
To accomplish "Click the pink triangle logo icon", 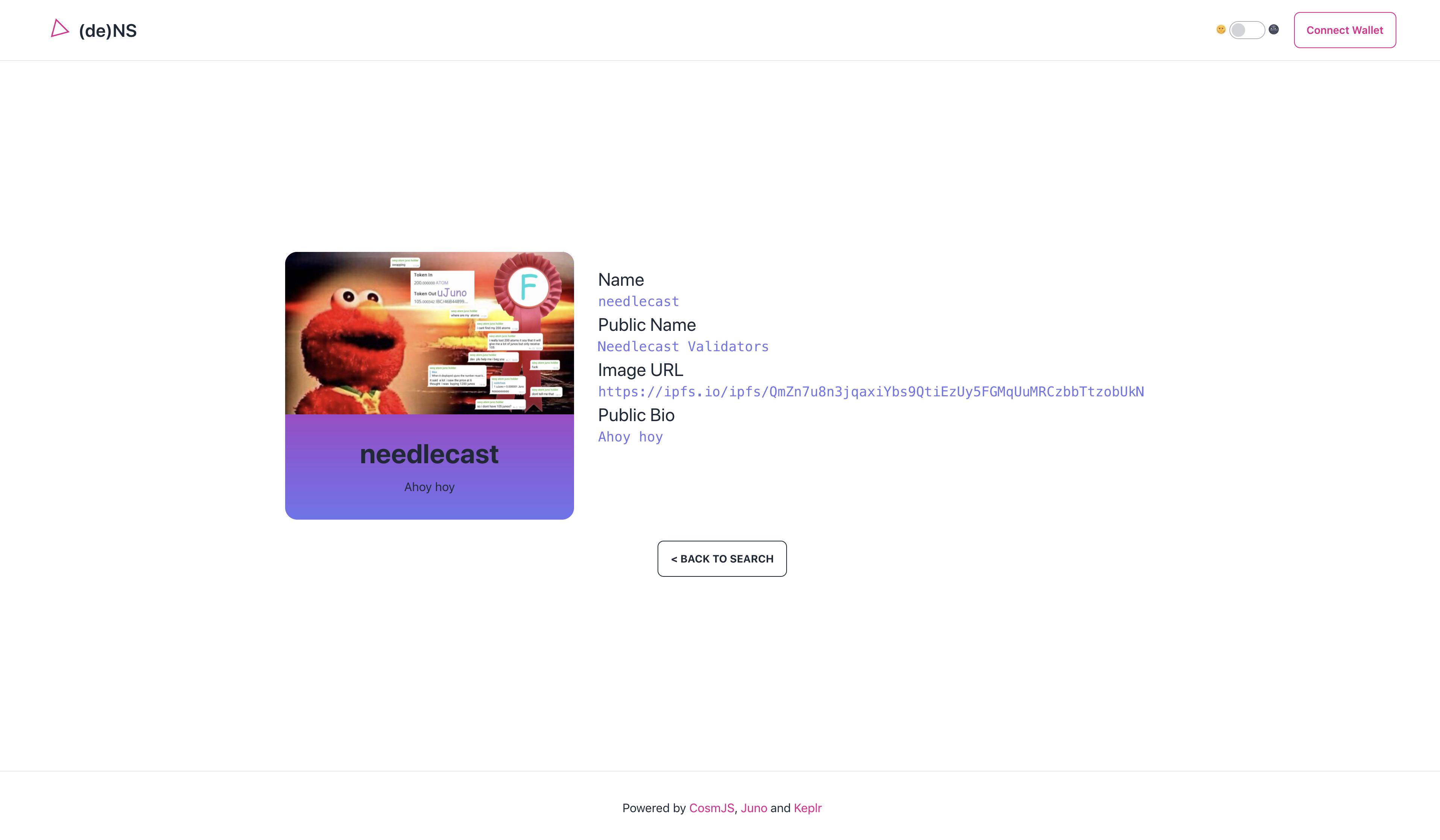I will [59, 29].
